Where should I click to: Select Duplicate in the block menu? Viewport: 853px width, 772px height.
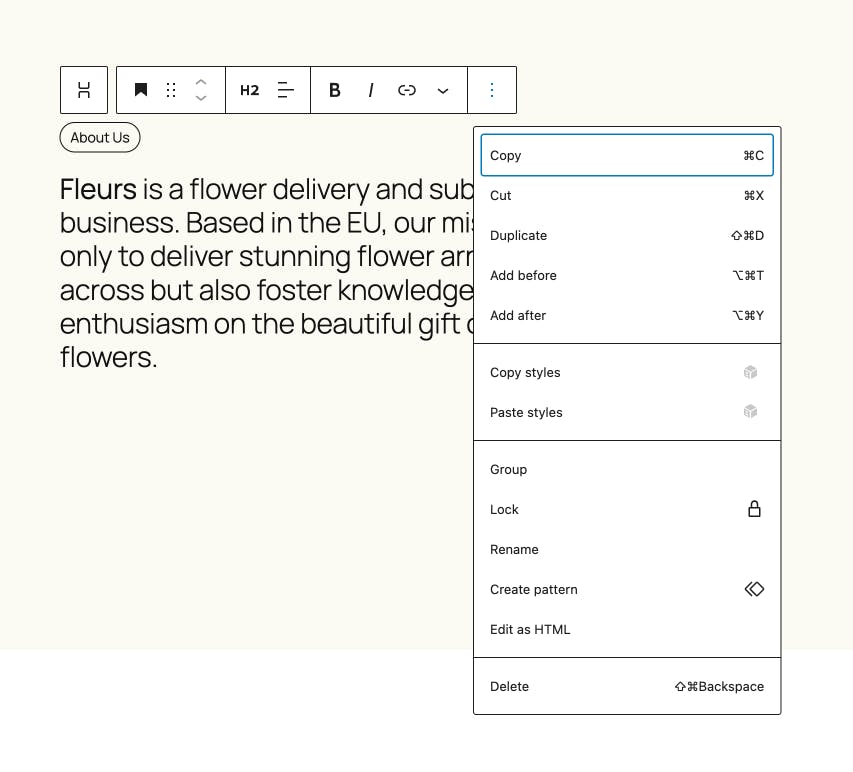pyautogui.click(x=627, y=236)
